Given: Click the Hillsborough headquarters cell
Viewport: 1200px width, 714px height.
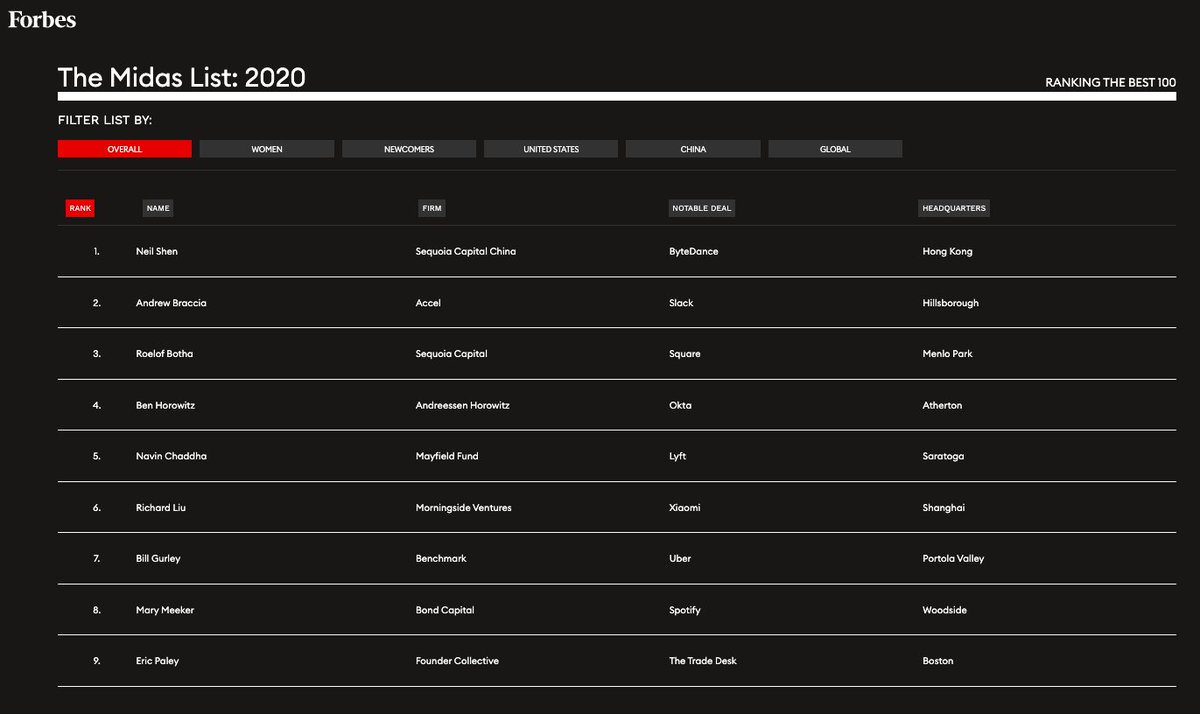Looking at the screenshot, I should 951,302.
